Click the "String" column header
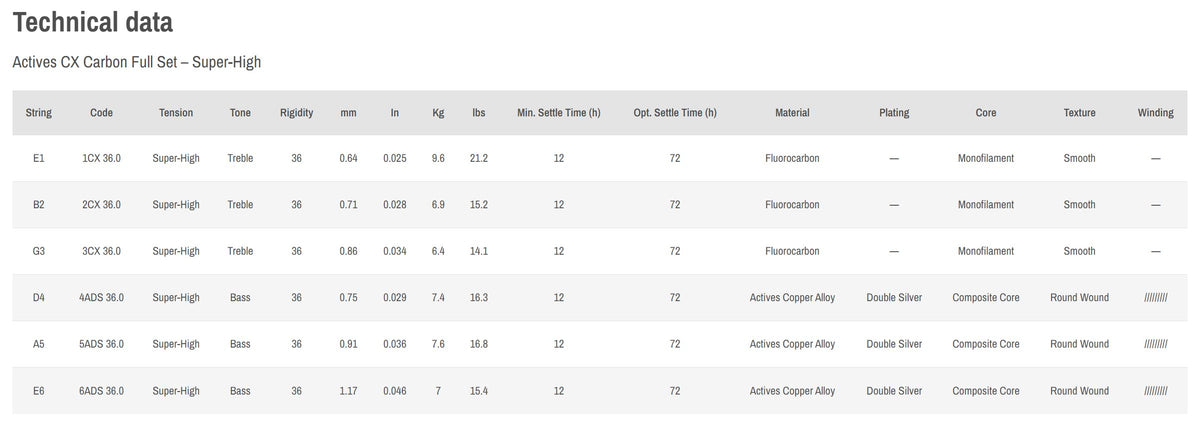Image resolution: width=1200 pixels, height=432 pixels. (x=39, y=113)
